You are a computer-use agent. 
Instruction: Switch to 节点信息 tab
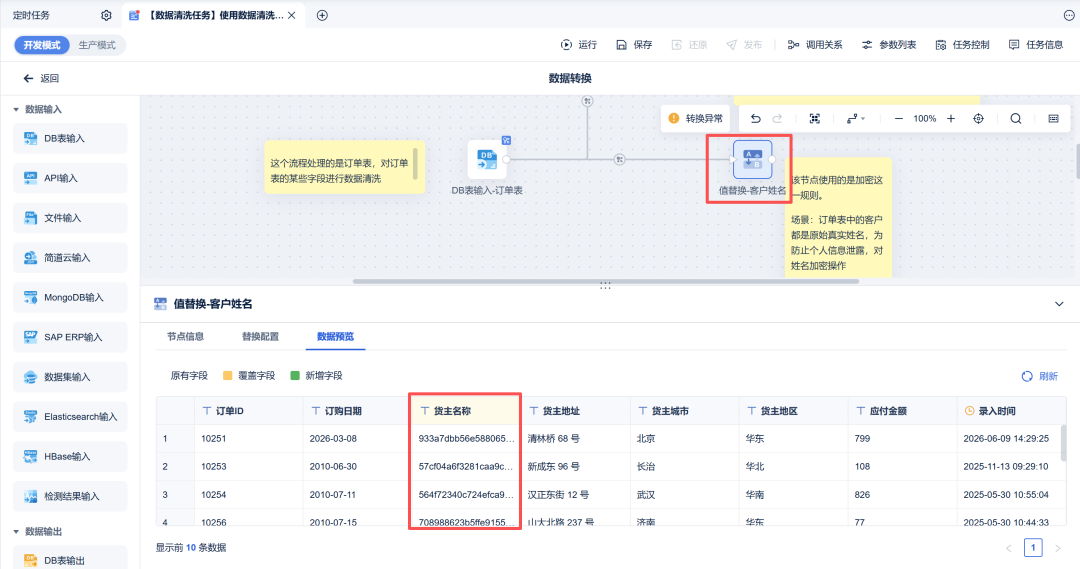[185, 336]
